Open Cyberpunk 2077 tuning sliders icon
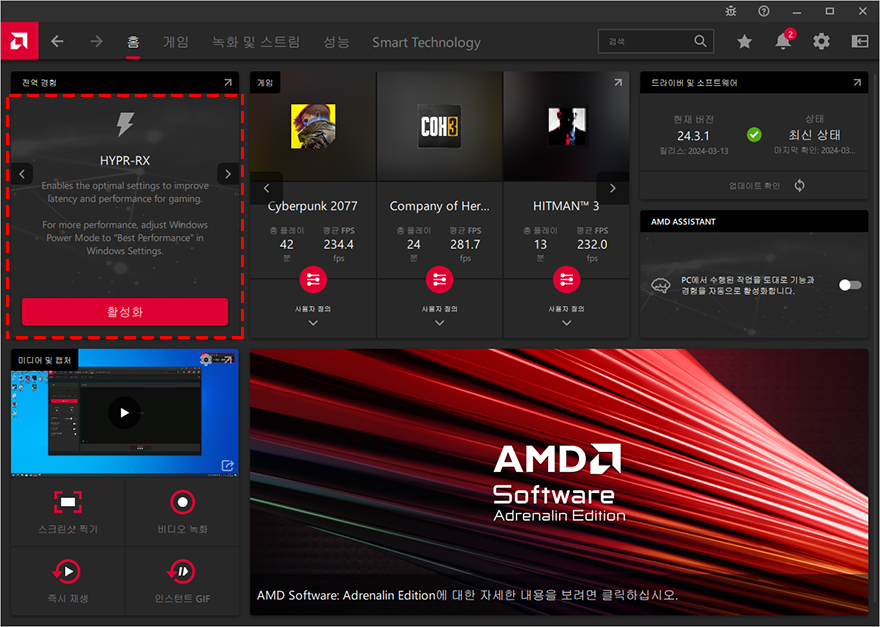 (313, 279)
